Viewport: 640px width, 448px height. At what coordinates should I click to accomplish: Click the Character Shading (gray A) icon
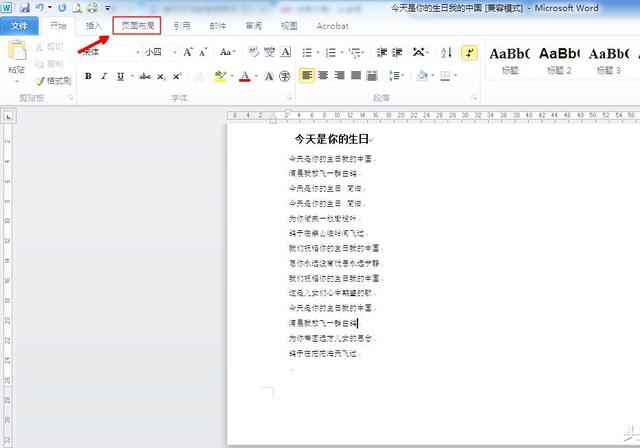pyautogui.click(x=269, y=76)
